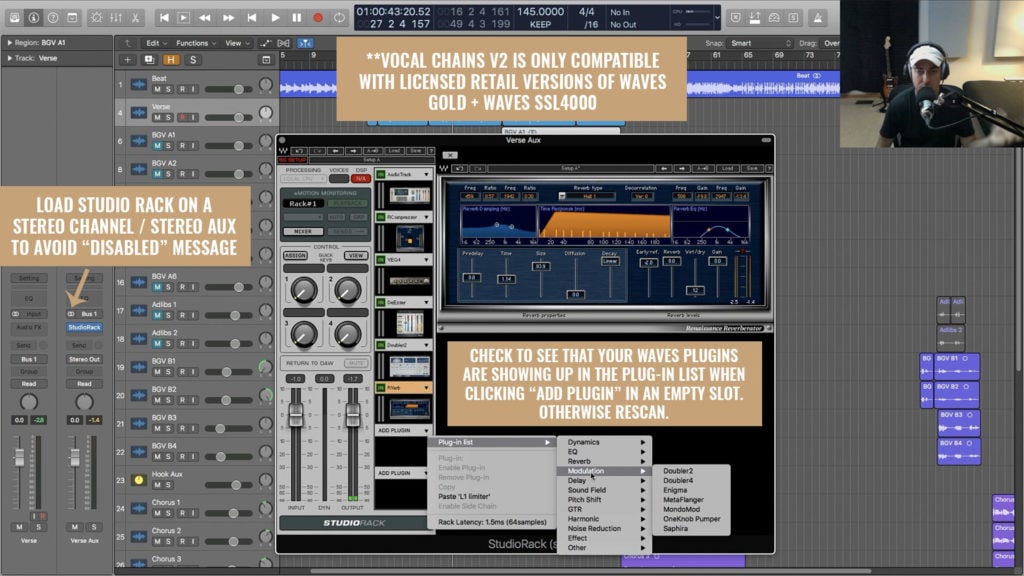Start playback with the Play button
The width and height of the screenshot is (1024, 576).
(x=275, y=18)
